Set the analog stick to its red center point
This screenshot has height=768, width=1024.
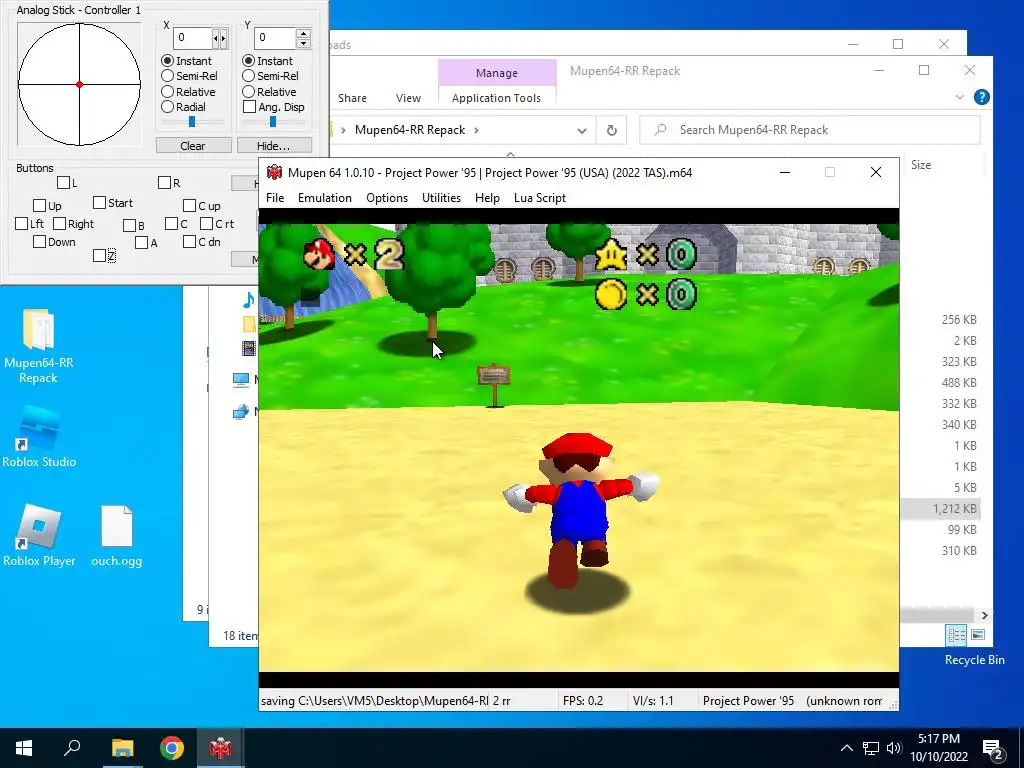click(79, 84)
